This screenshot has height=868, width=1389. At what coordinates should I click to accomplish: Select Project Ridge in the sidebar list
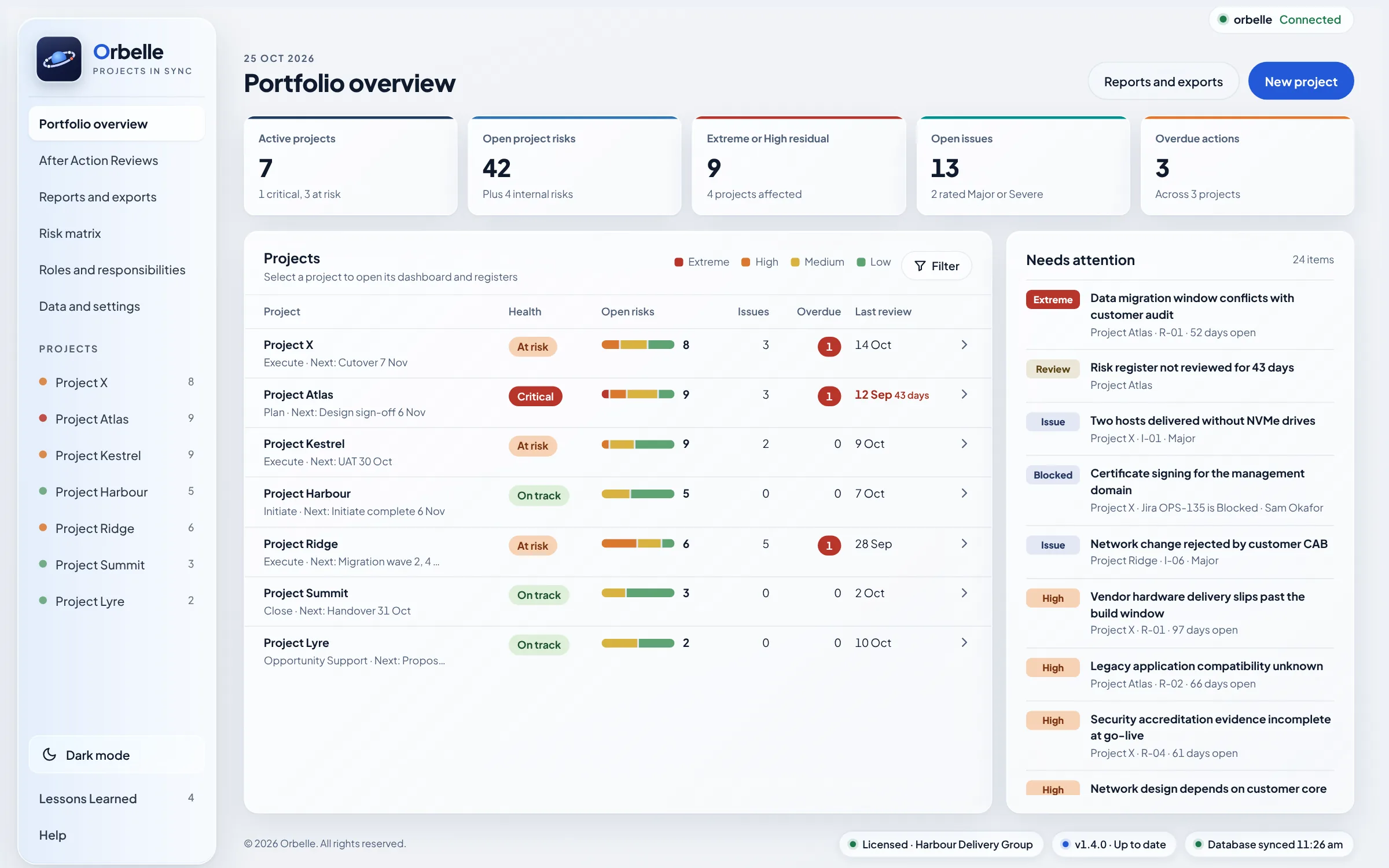tap(117, 528)
